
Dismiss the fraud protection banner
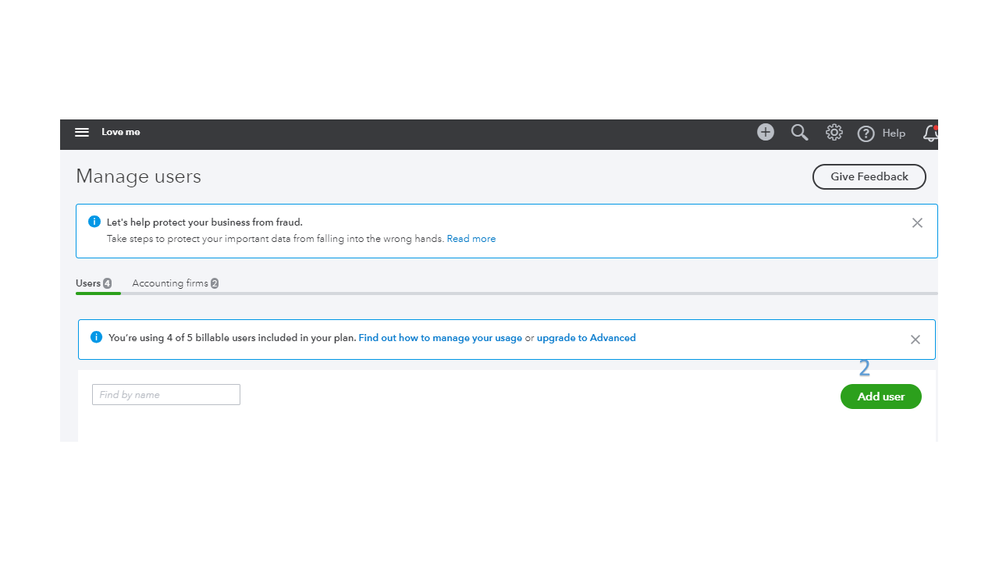point(917,223)
